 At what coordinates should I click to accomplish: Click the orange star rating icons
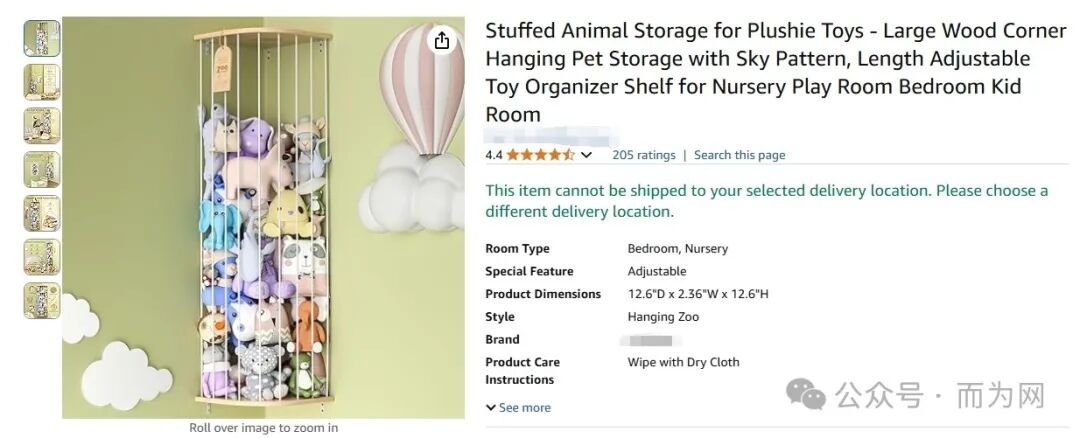540,155
